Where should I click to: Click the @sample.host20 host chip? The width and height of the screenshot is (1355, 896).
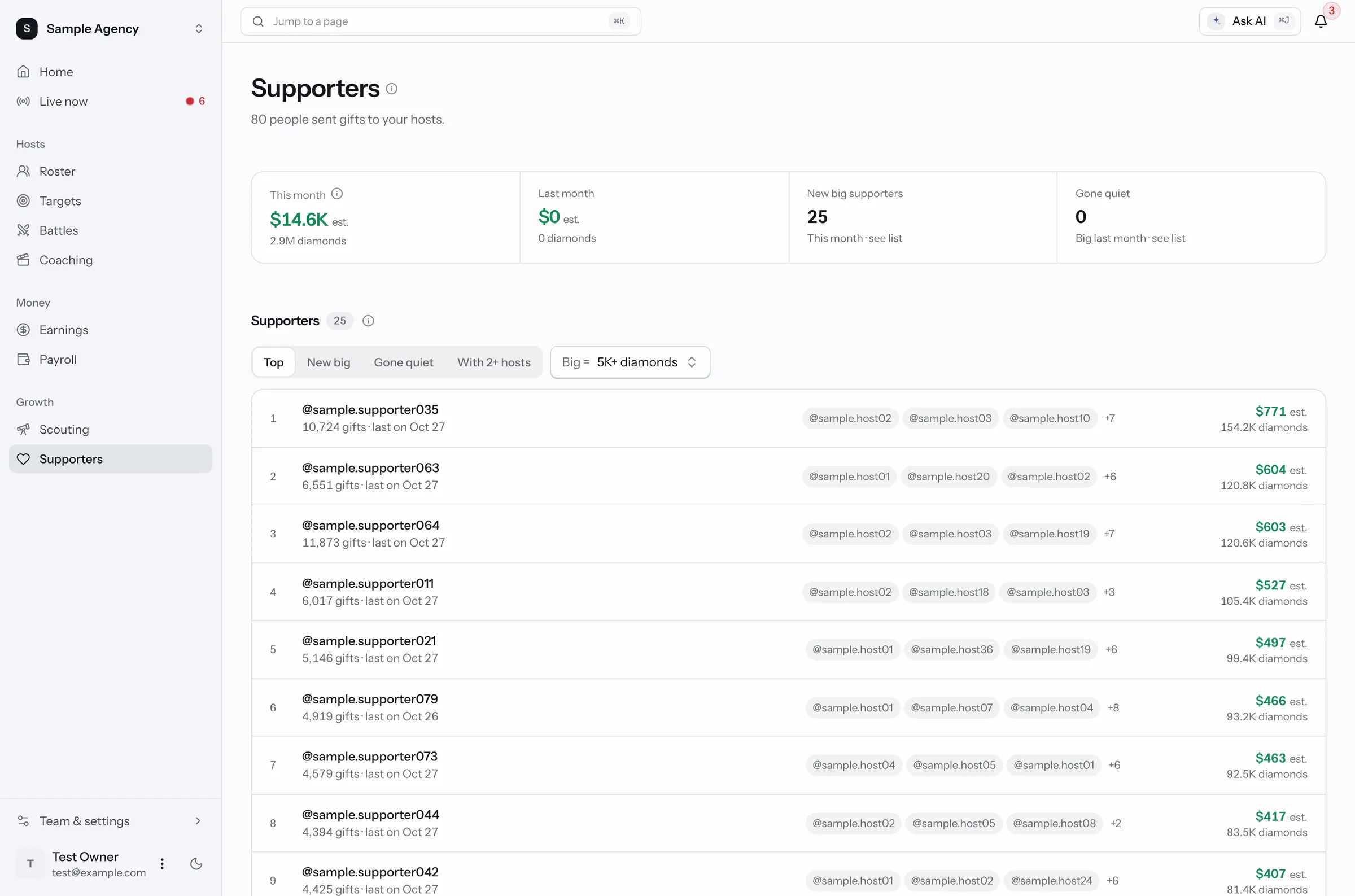coord(948,477)
